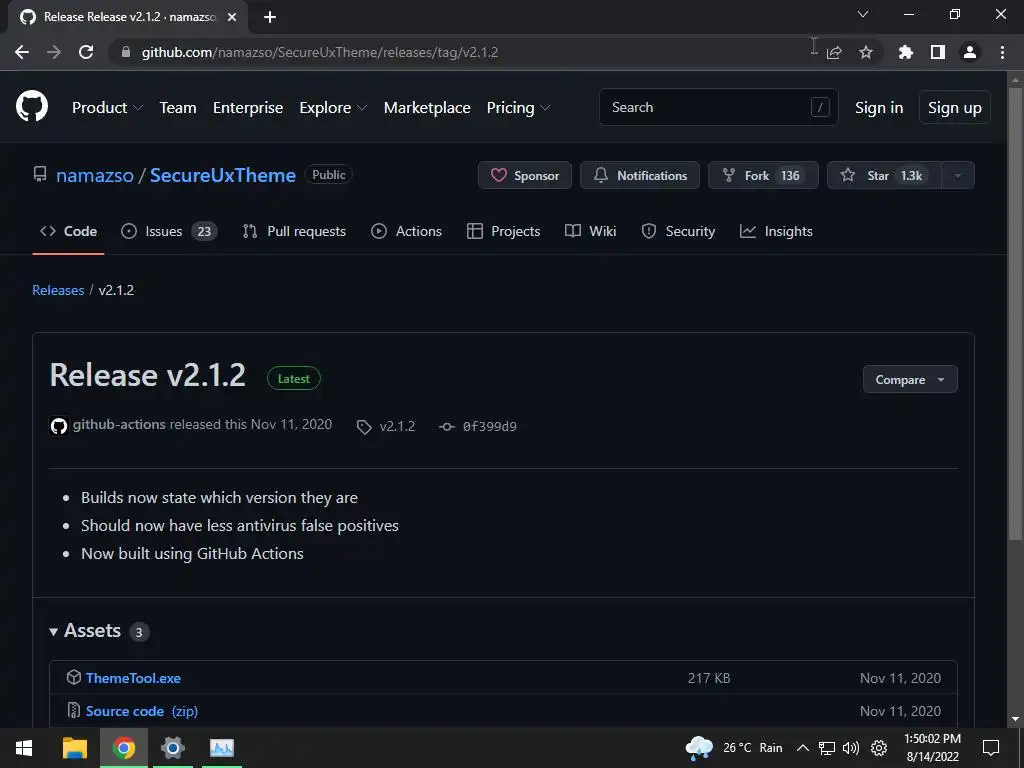Open the Marketplace page
This screenshot has height=768, width=1024.
point(427,108)
